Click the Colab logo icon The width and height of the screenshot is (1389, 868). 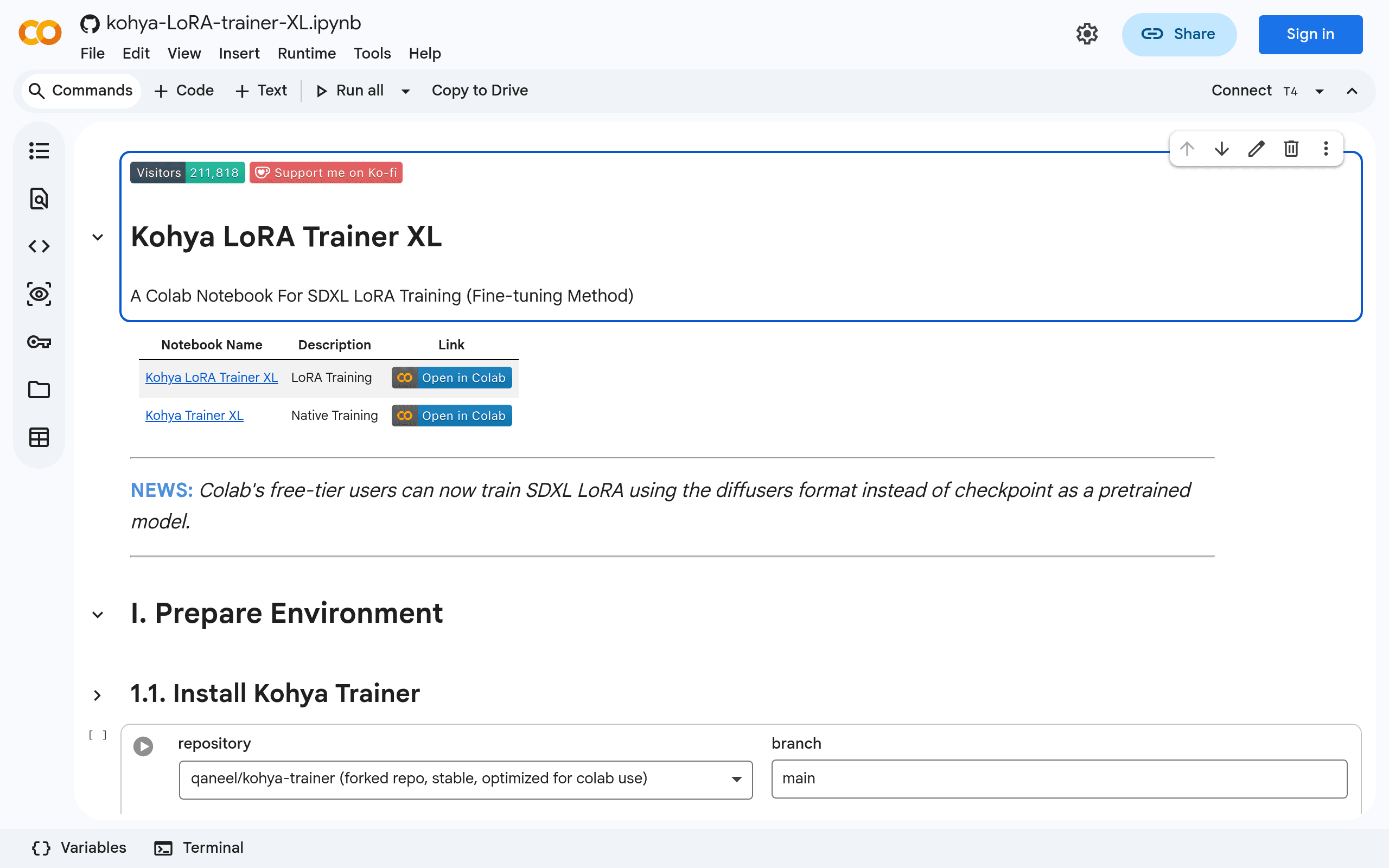pos(40,33)
